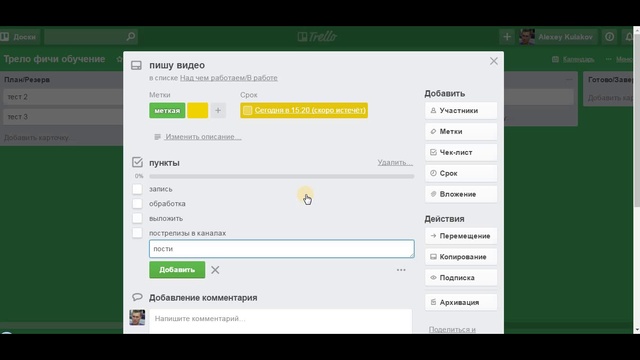Click 'Архивация' archive button
Image resolution: width=640 pixels, height=360 pixels.
(461, 302)
